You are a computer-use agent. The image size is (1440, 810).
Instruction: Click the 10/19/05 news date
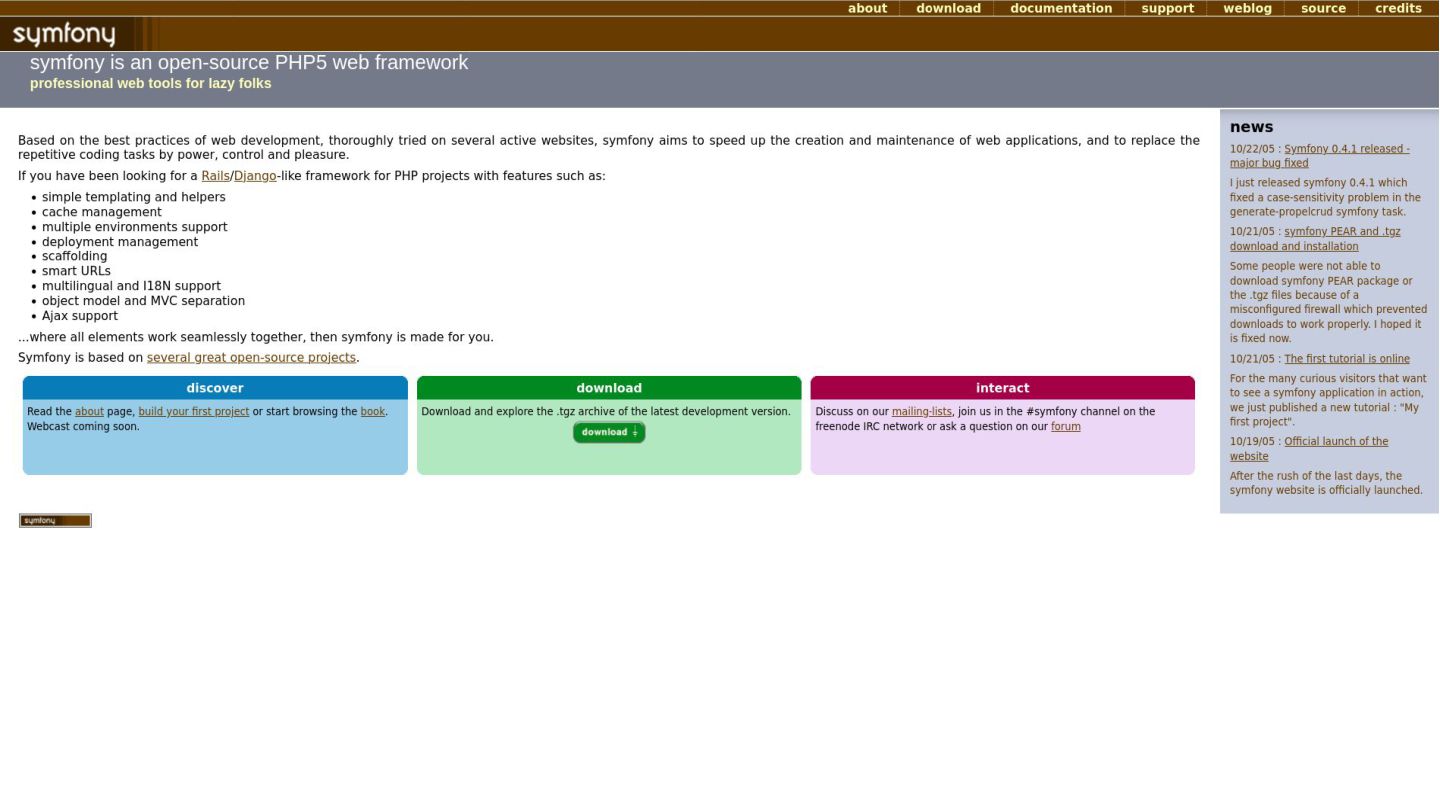[x=1252, y=442]
